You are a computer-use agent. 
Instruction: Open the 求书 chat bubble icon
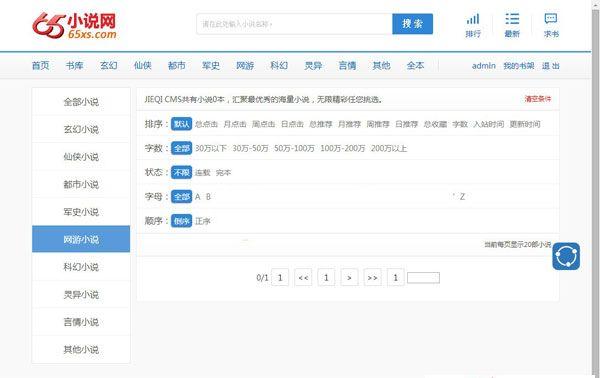tap(551, 25)
